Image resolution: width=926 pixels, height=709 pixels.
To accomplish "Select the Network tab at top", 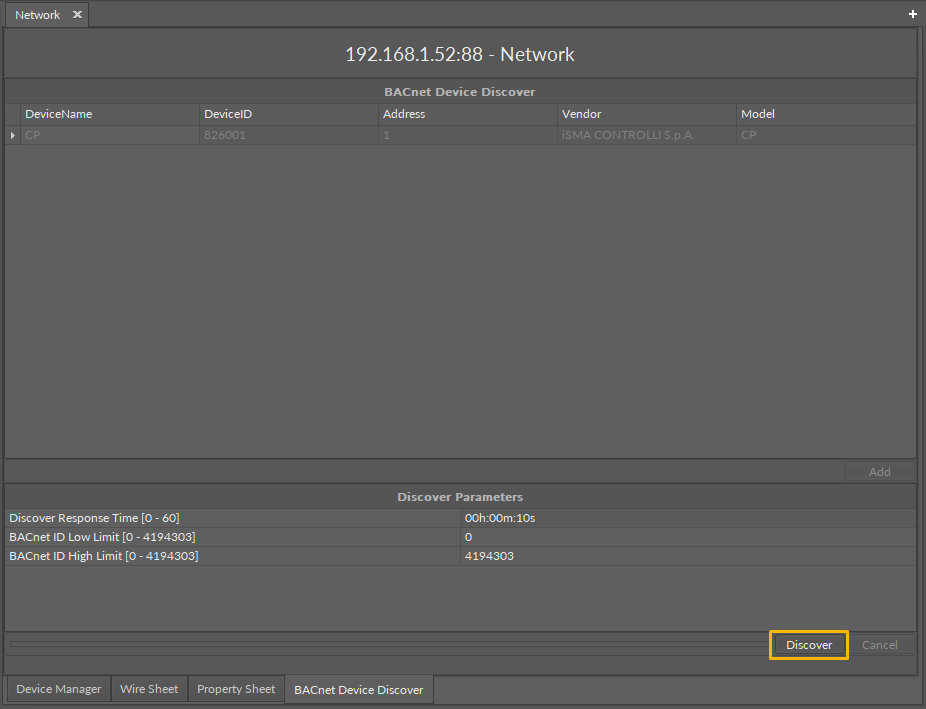I will coord(38,15).
